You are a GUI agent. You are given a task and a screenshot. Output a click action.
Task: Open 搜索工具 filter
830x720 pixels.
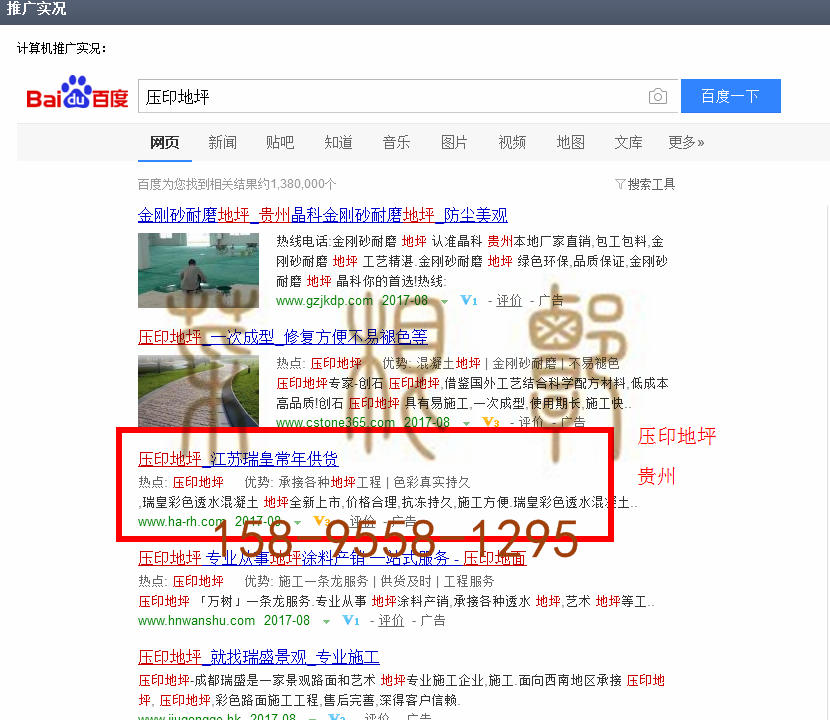tap(646, 184)
